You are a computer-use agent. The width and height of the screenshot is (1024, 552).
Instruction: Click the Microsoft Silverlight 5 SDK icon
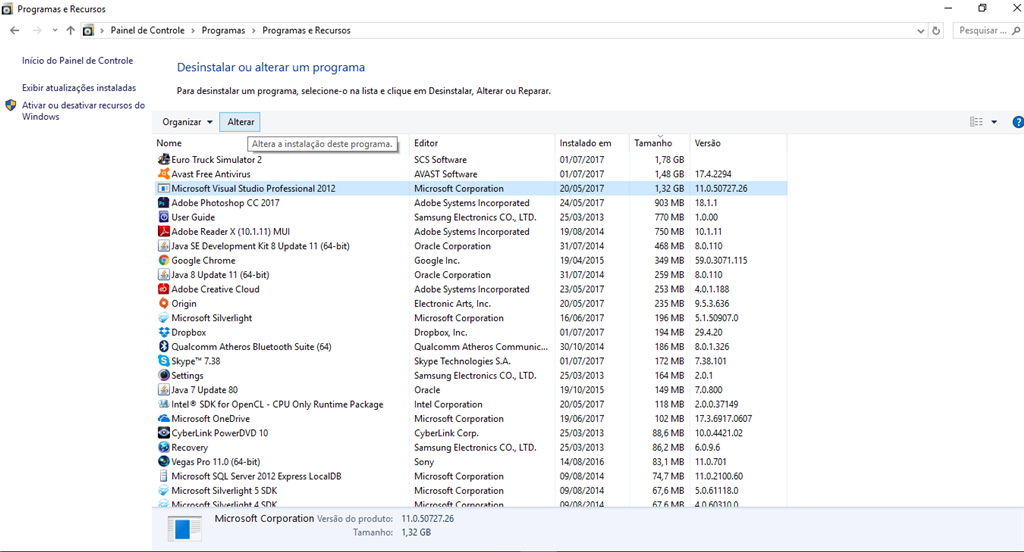click(x=164, y=490)
